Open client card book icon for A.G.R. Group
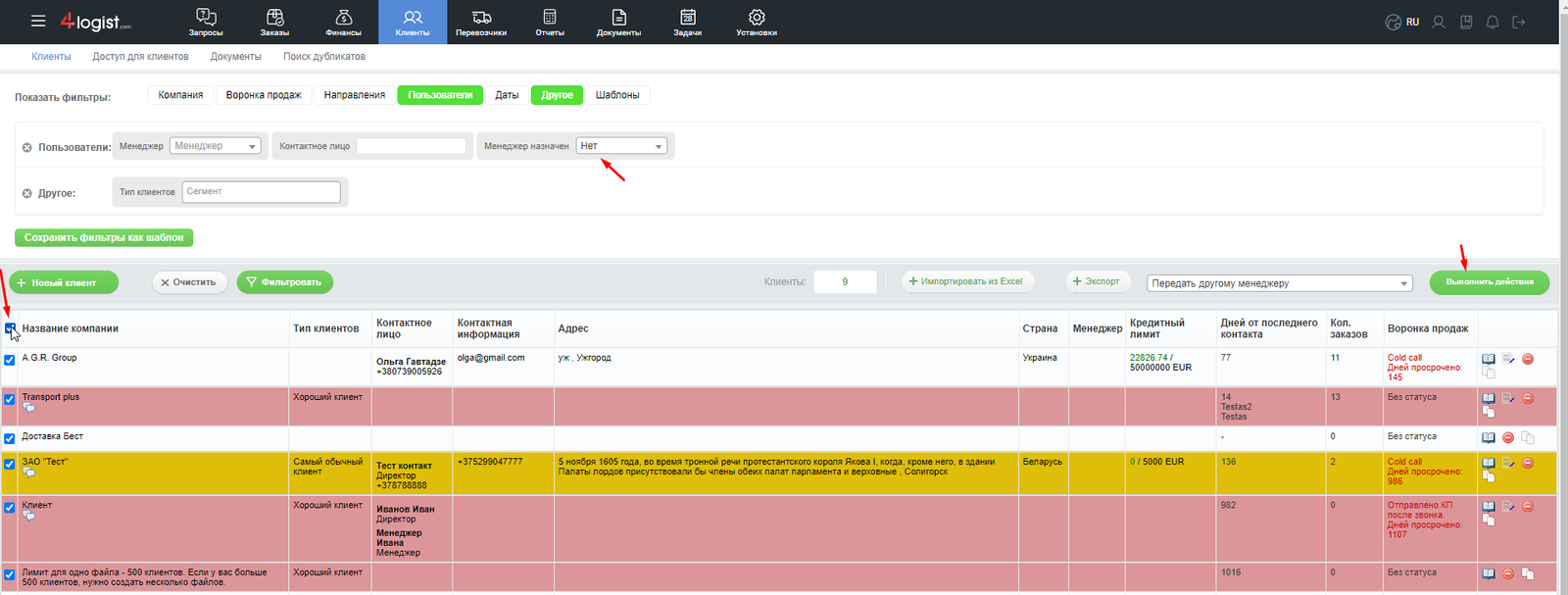The height and width of the screenshot is (595, 1568). [1489, 359]
